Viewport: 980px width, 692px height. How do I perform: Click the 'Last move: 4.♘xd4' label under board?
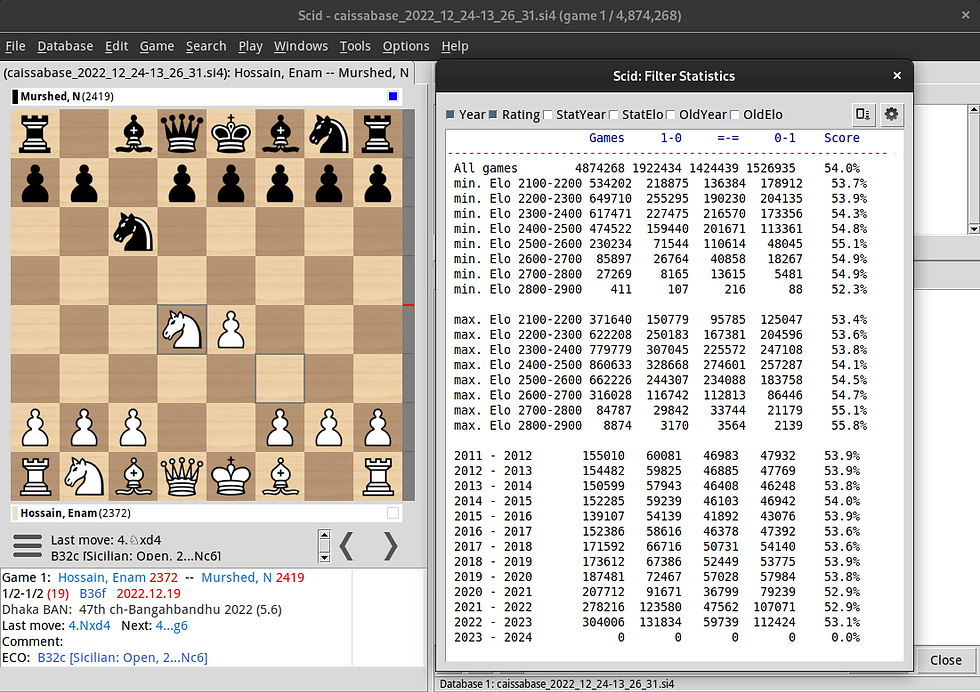106,539
